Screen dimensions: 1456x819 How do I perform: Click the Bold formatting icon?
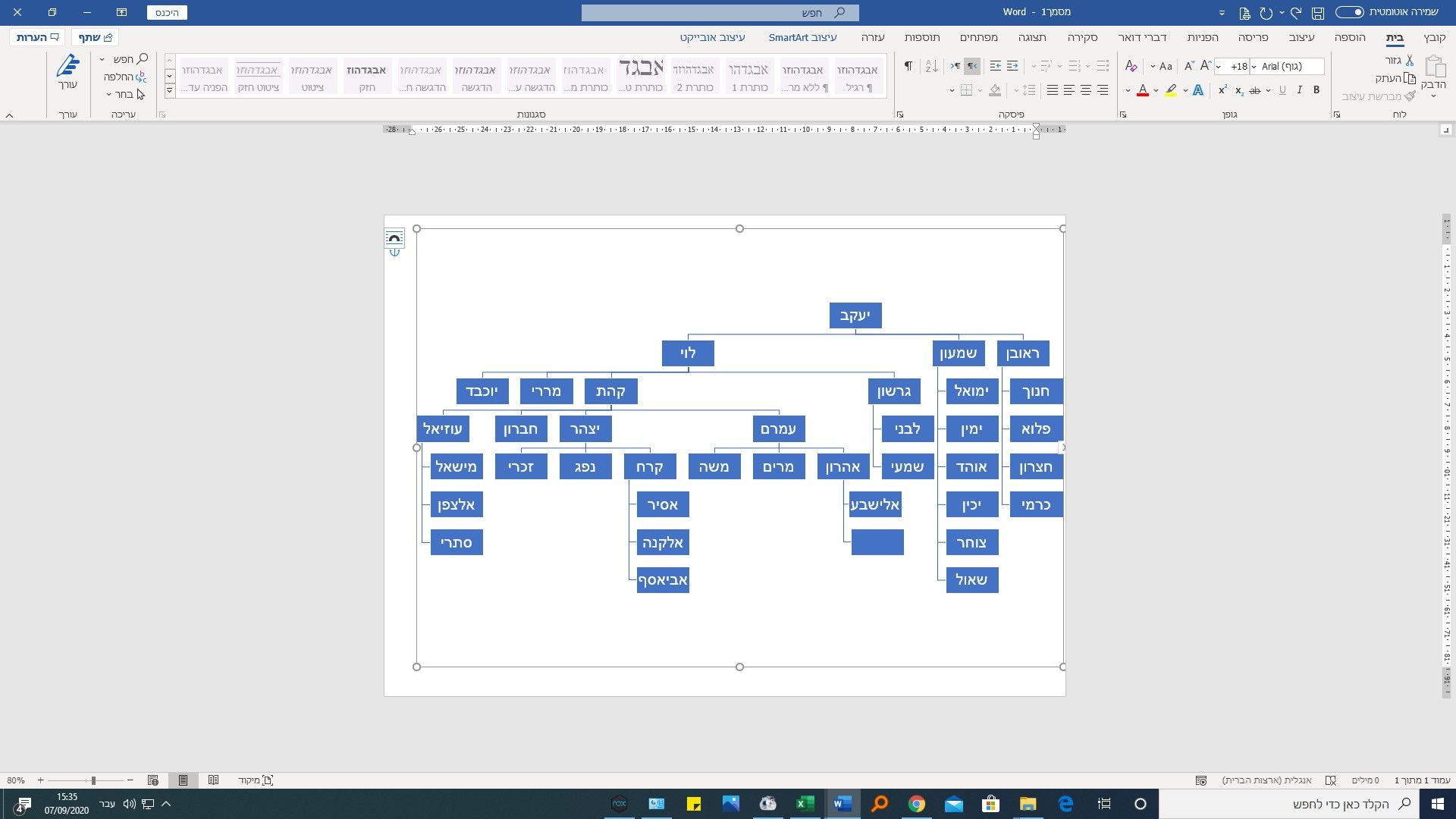tap(1316, 90)
